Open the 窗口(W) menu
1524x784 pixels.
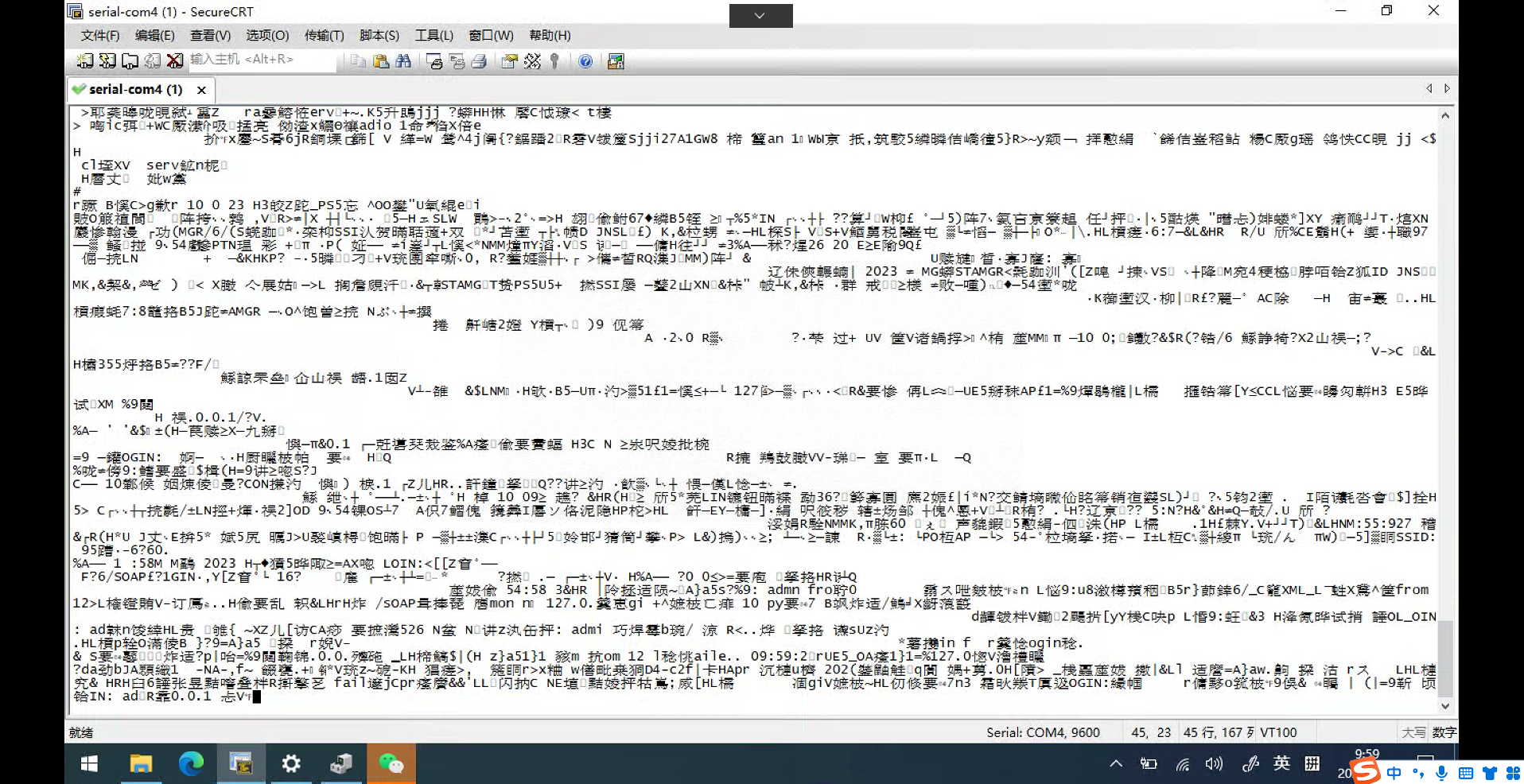coord(492,35)
